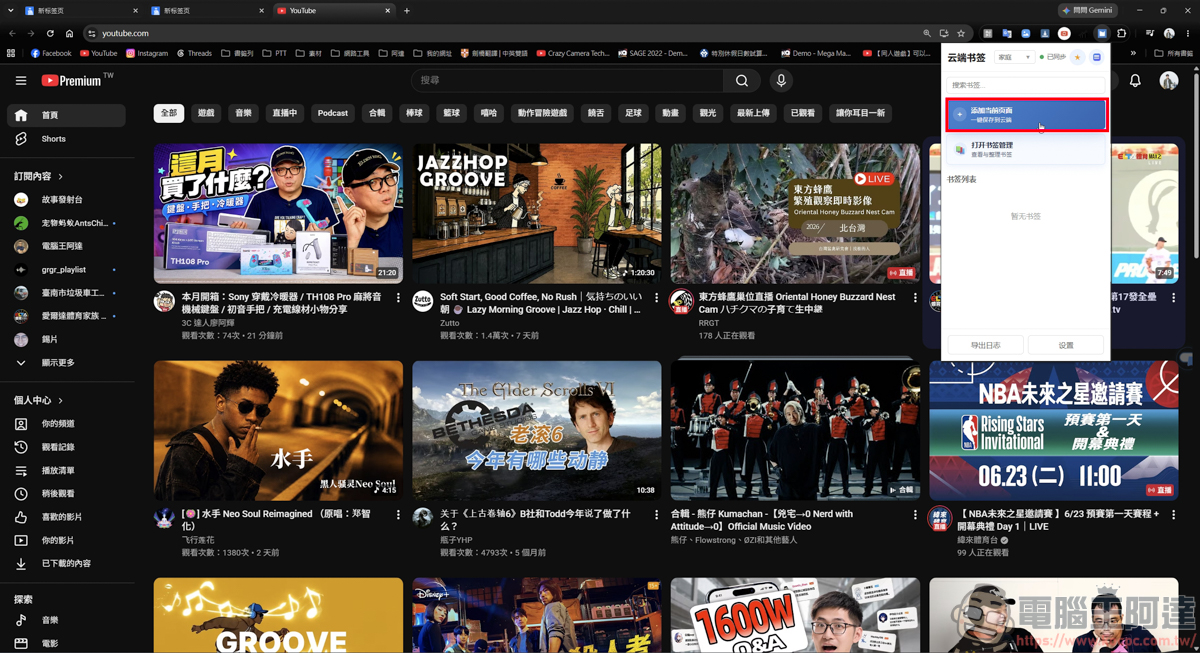1200x653 pixels.
Task: Open the YouTube notifications bell
Action: pos(1135,81)
